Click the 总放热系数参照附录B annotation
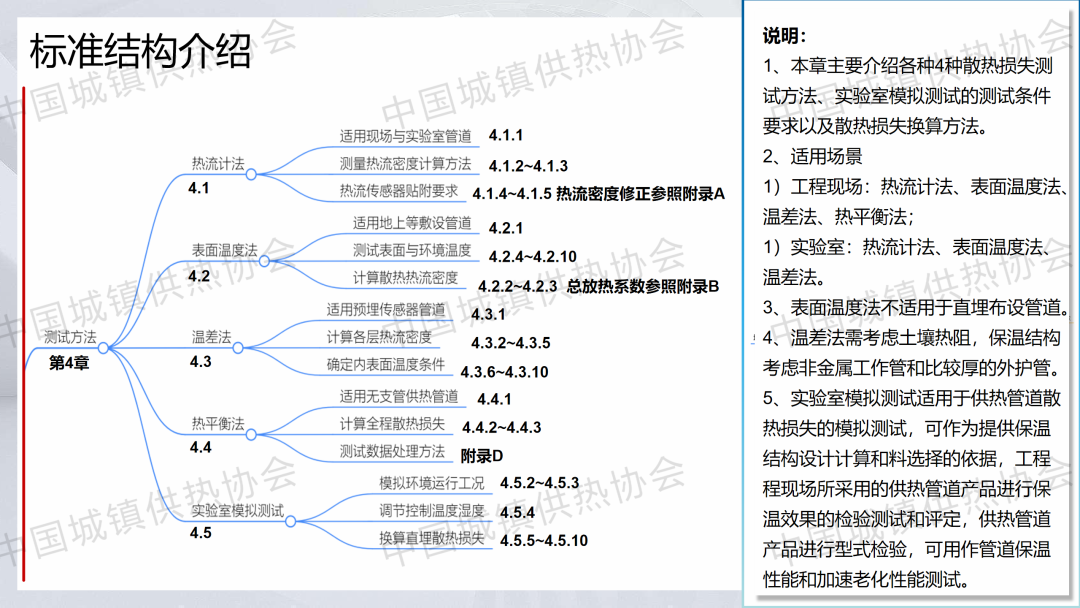The width and height of the screenshot is (1080, 608). [643, 286]
